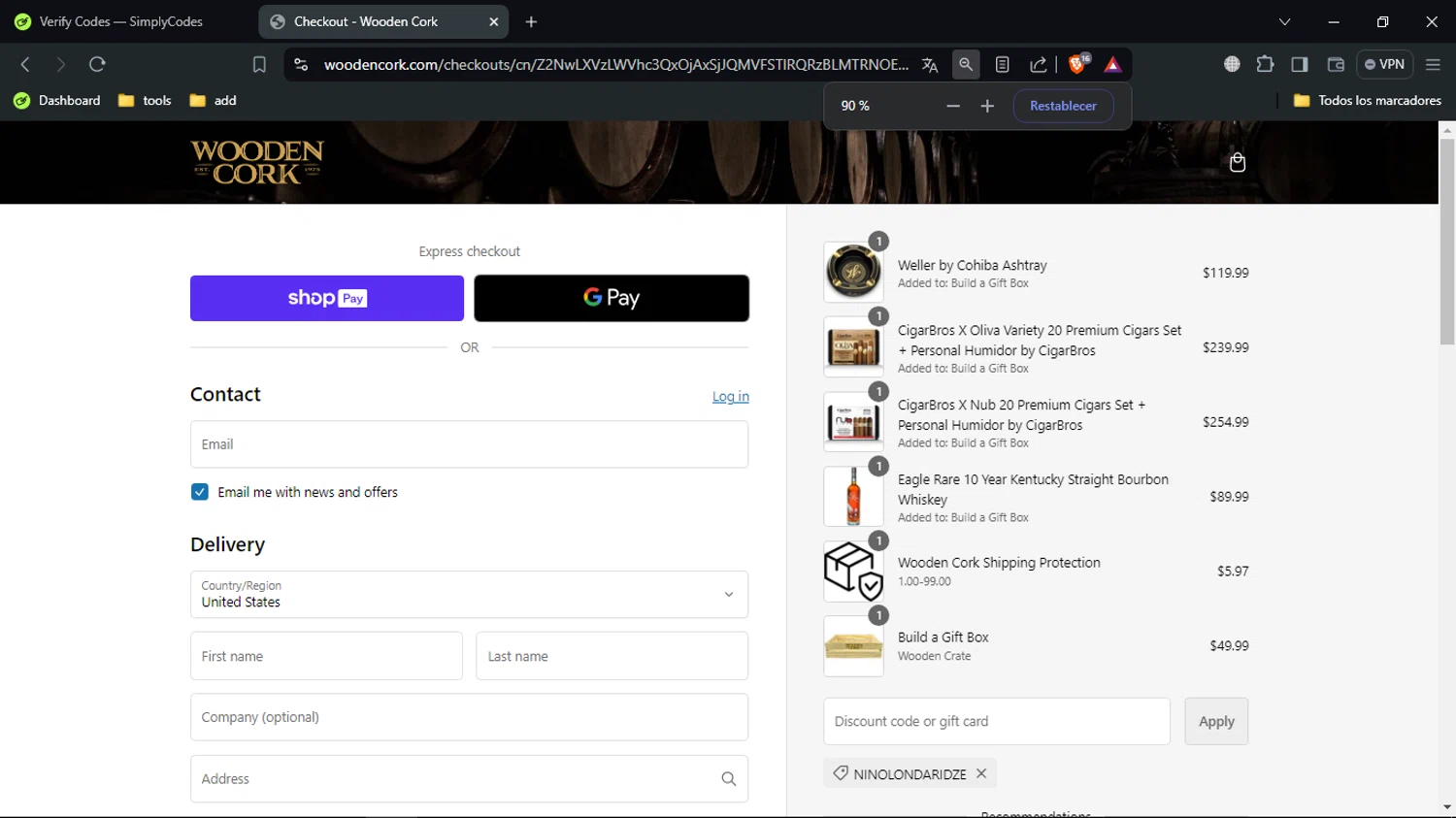Focus the Email input field
The height and width of the screenshot is (818, 1456).
[469, 444]
